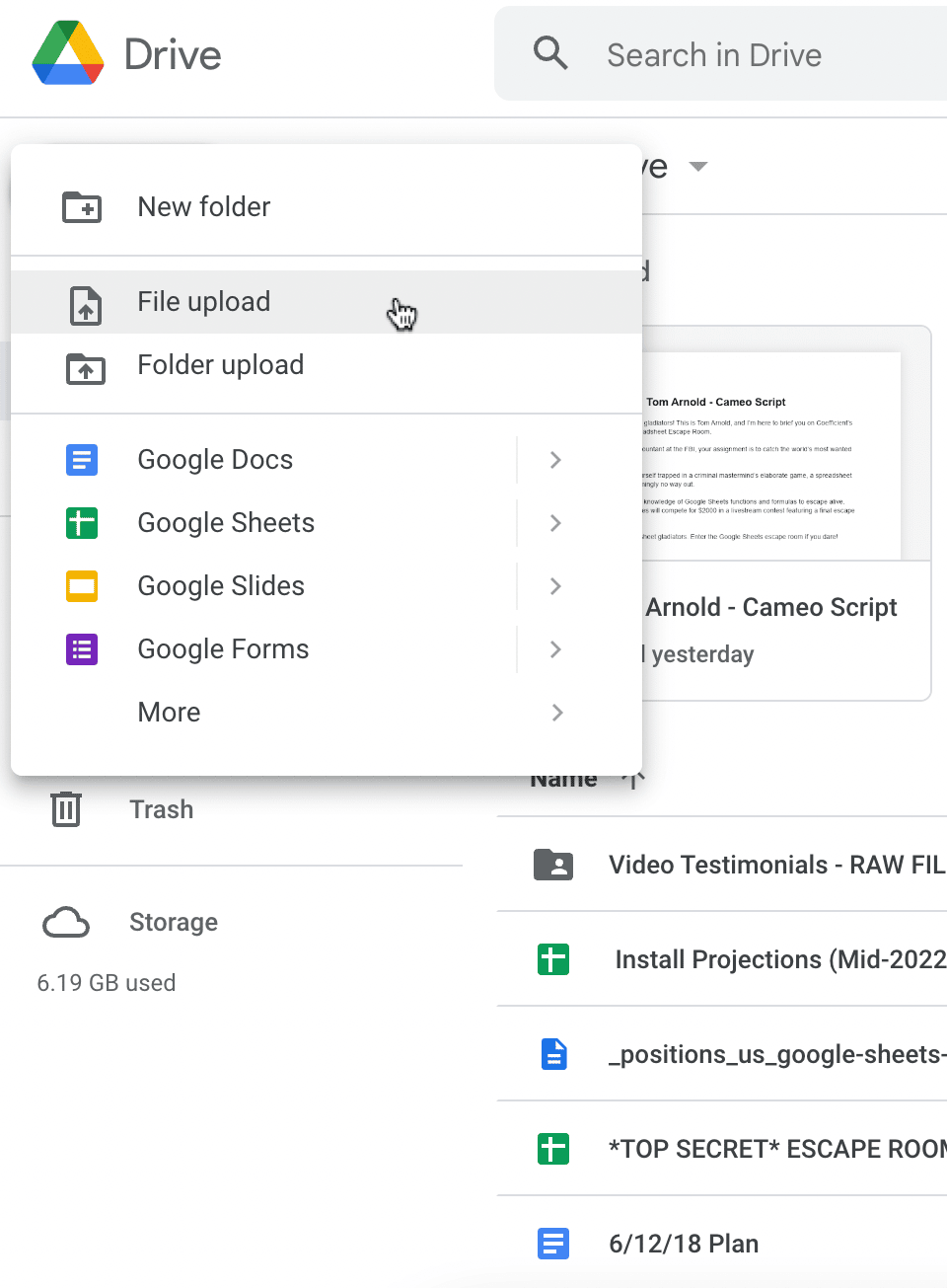Open the My Drive dropdown arrow
Image resolution: width=947 pixels, height=1288 pixels.
[x=698, y=167]
